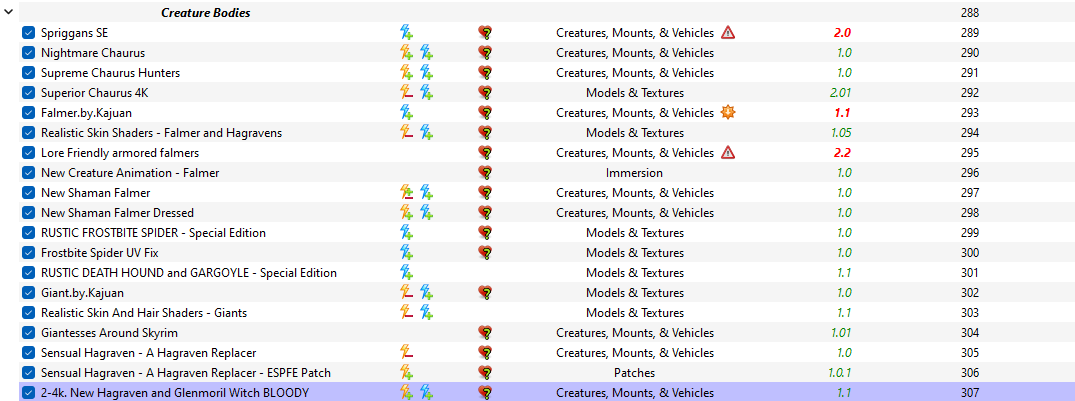This screenshot has height=401, width=1075.
Task: Click the warning triangle on Lore Friendly armored falmers
Action: point(728,153)
